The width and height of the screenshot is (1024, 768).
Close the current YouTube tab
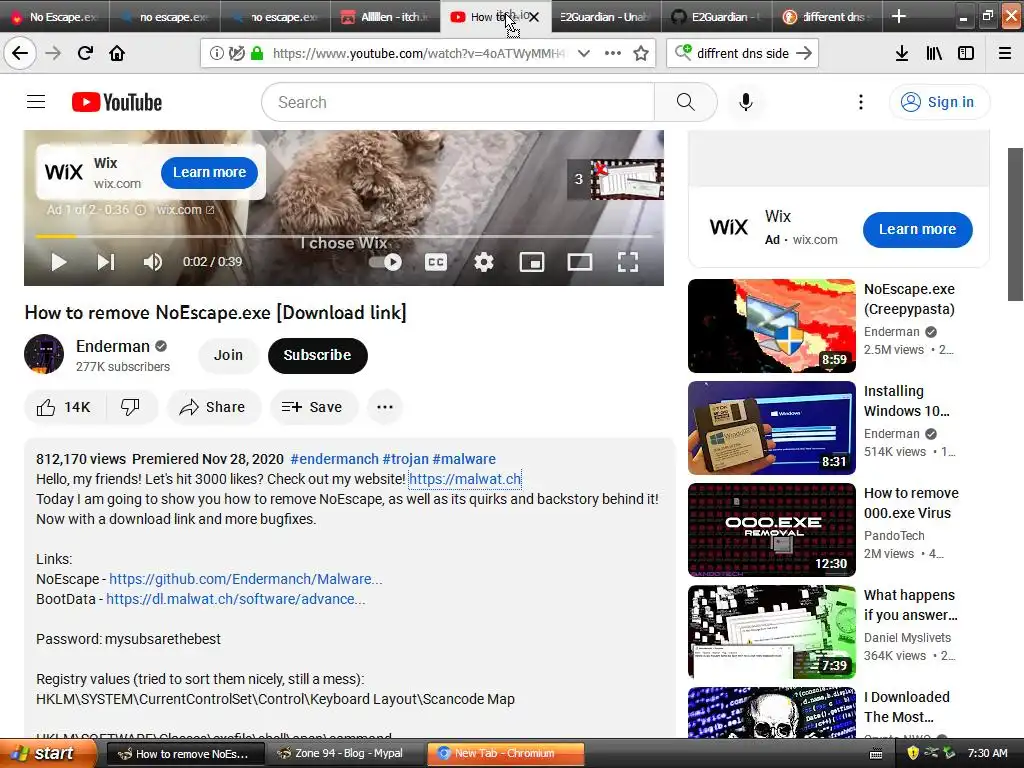pos(534,17)
